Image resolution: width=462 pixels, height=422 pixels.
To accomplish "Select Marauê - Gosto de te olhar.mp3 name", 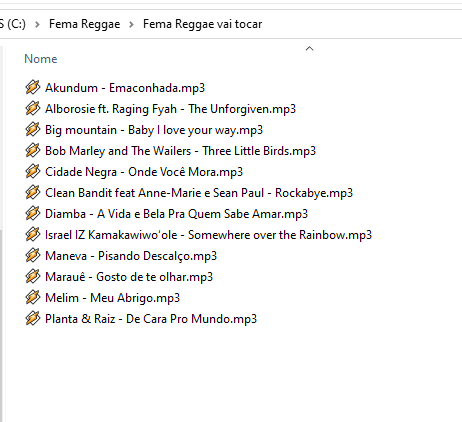I will (x=129, y=277).
